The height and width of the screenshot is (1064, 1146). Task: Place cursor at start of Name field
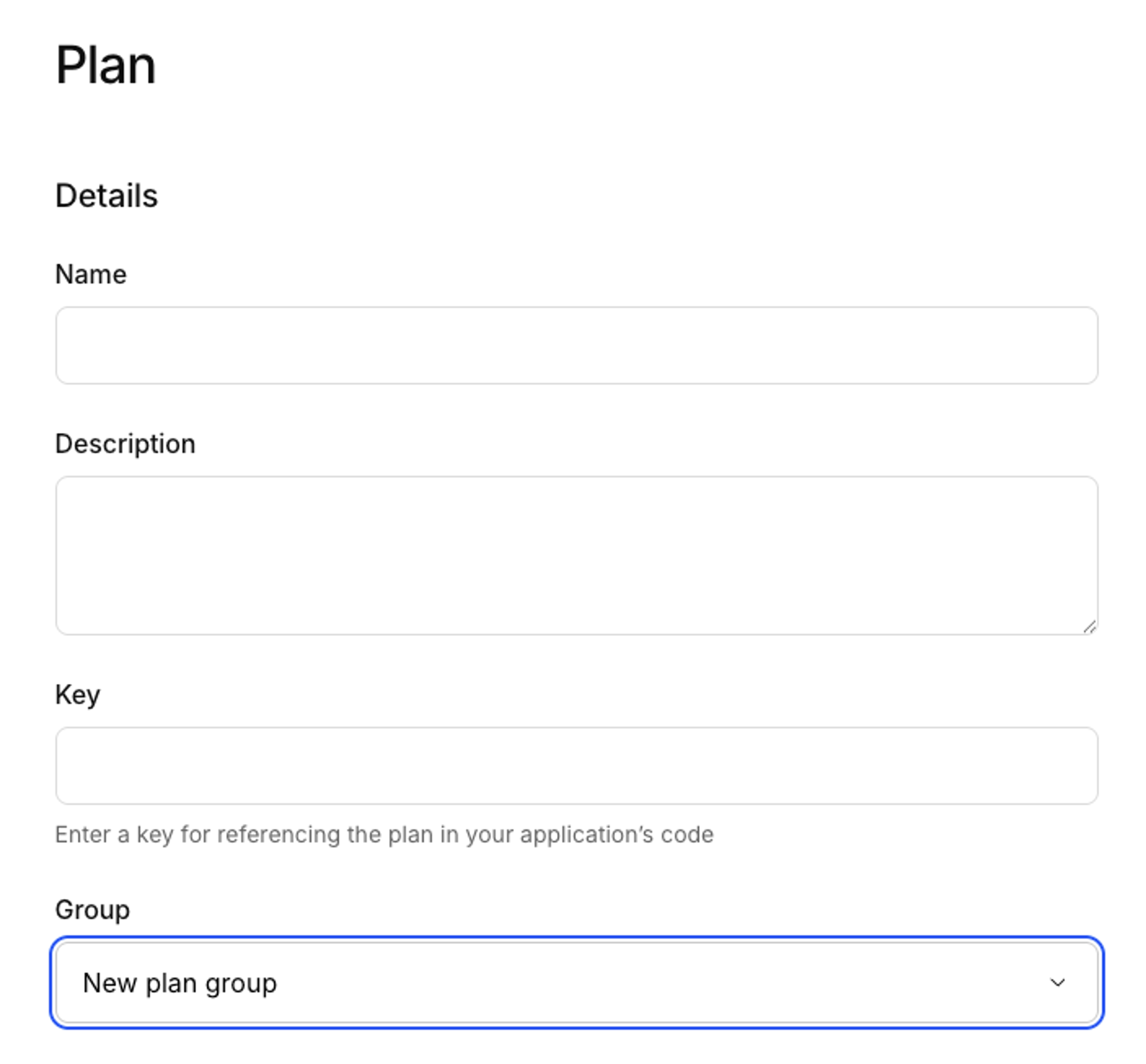(x=70, y=345)
